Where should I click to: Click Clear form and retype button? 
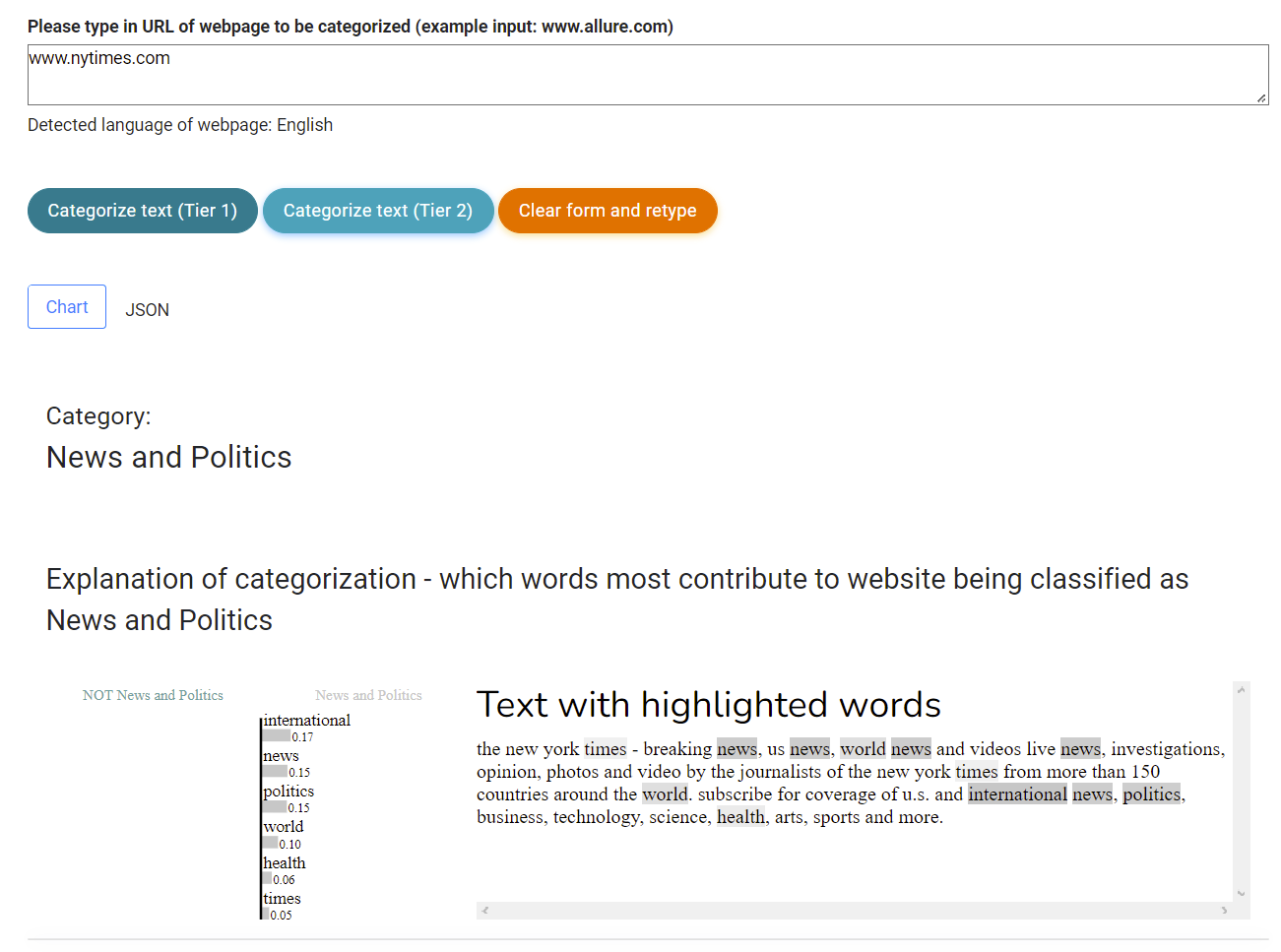[608, 211]
